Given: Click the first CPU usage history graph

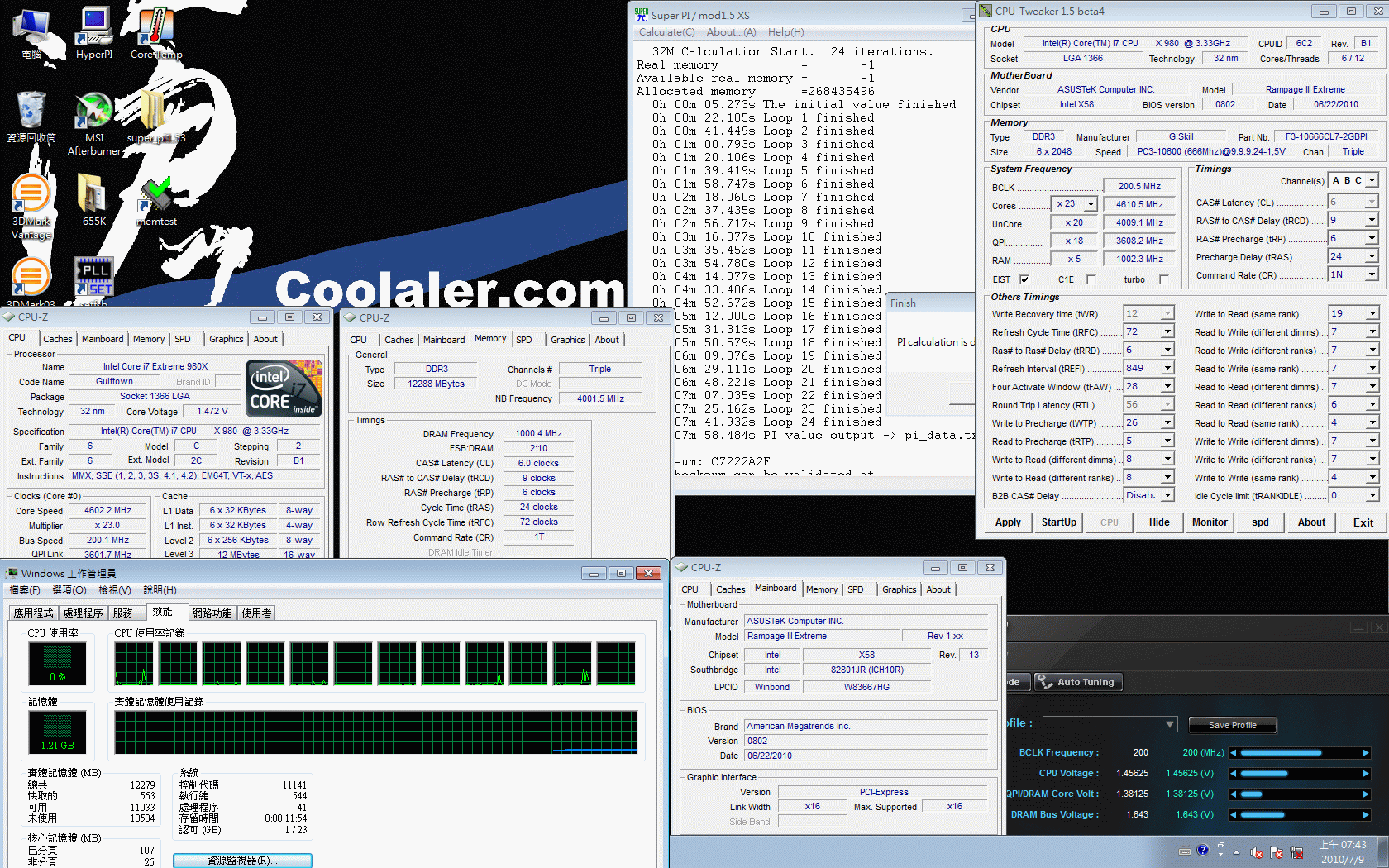Looking at the screenshot, I should point(134,664).
